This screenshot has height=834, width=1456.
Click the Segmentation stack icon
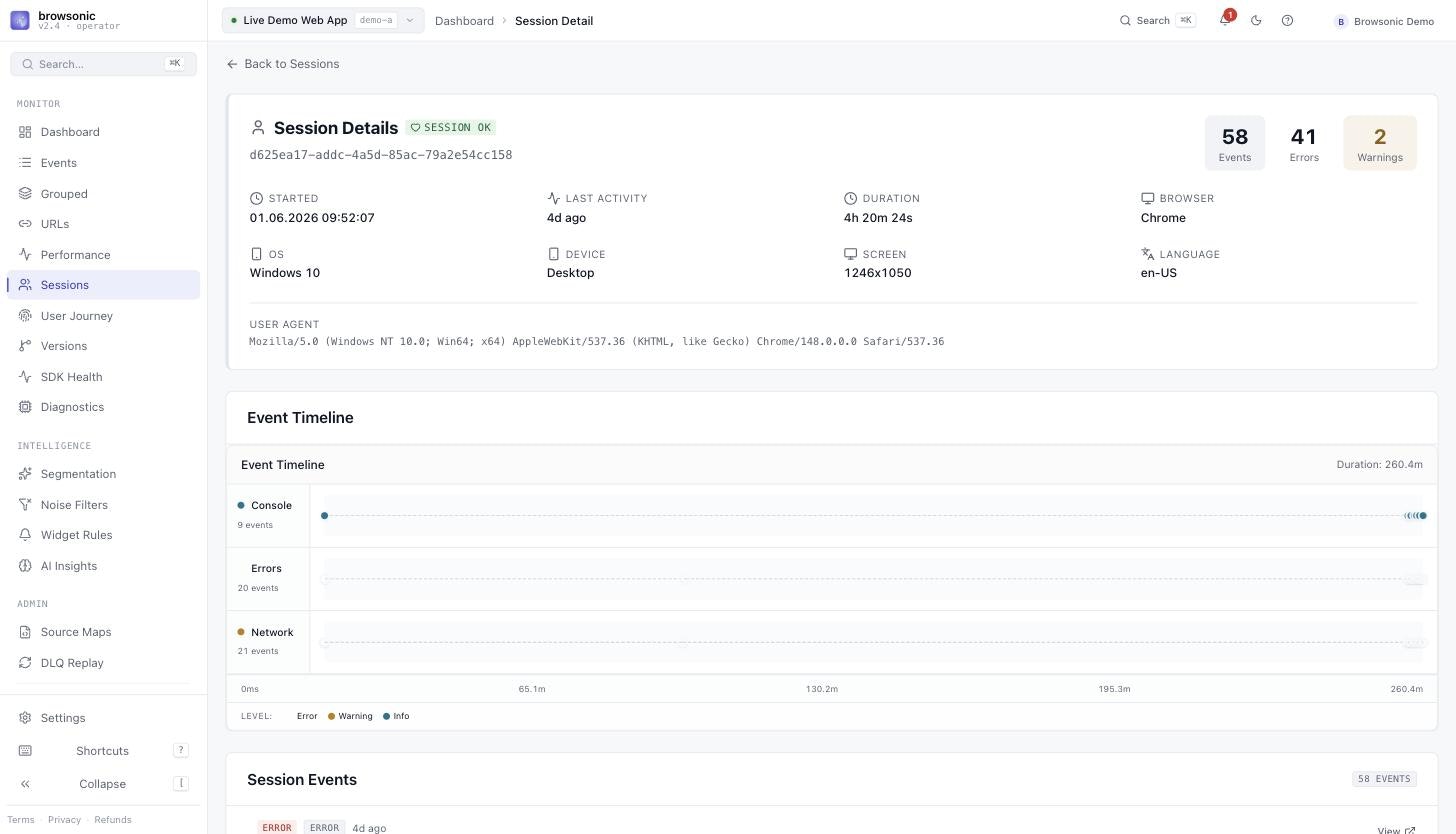[x=25, y=474]
